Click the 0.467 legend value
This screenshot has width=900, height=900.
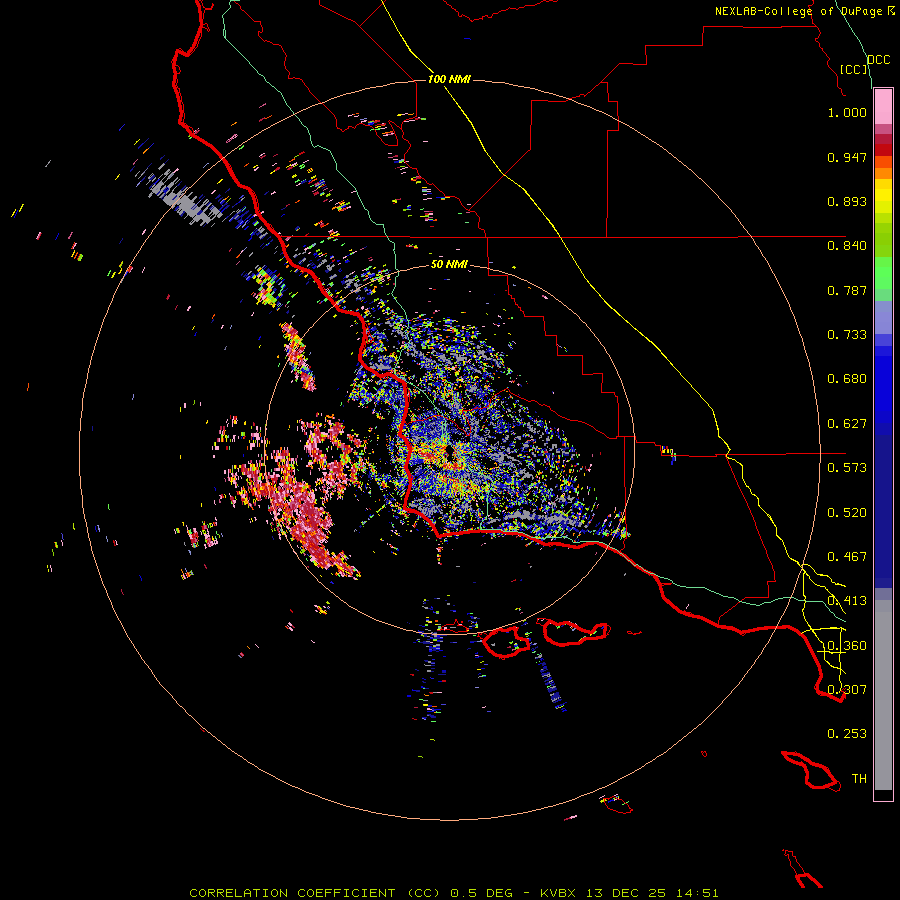(847, 557)
